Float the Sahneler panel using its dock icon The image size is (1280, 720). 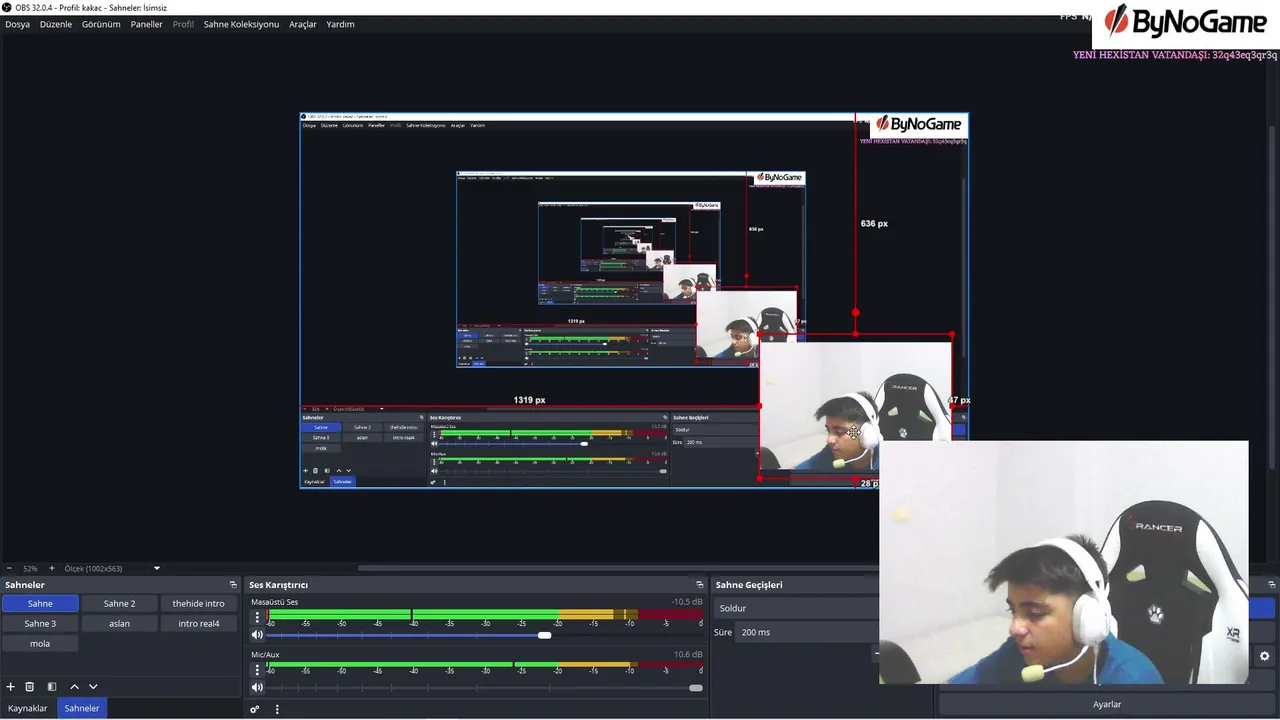tap(233, 585)
